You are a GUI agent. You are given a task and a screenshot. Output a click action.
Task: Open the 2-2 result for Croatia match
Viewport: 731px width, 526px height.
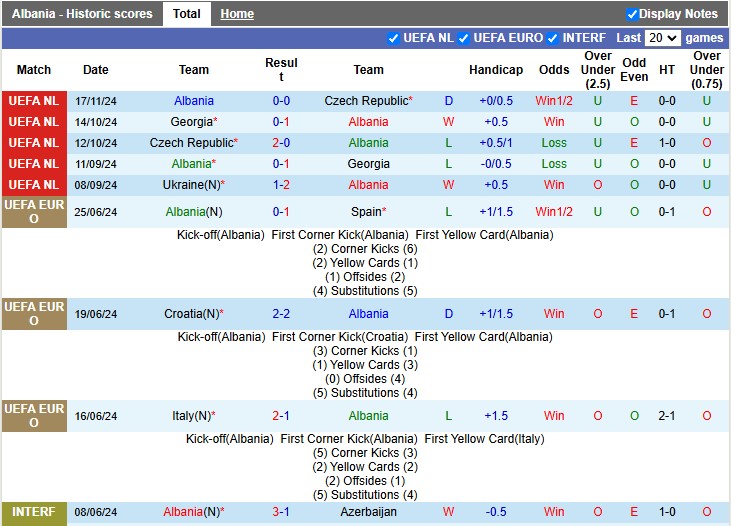[281, 314]
